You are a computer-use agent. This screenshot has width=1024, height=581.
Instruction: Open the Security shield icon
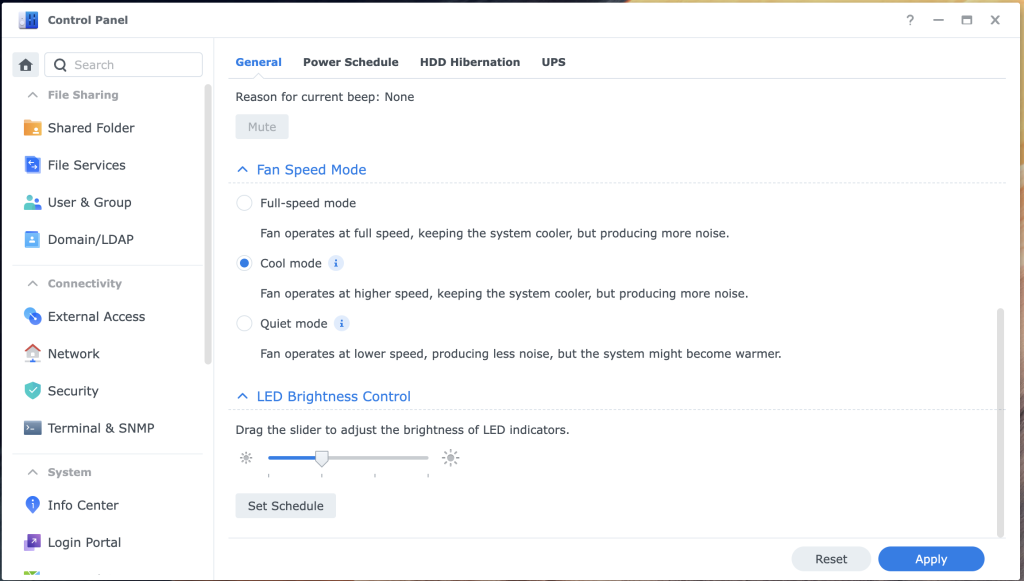click(x=32, y=391)
